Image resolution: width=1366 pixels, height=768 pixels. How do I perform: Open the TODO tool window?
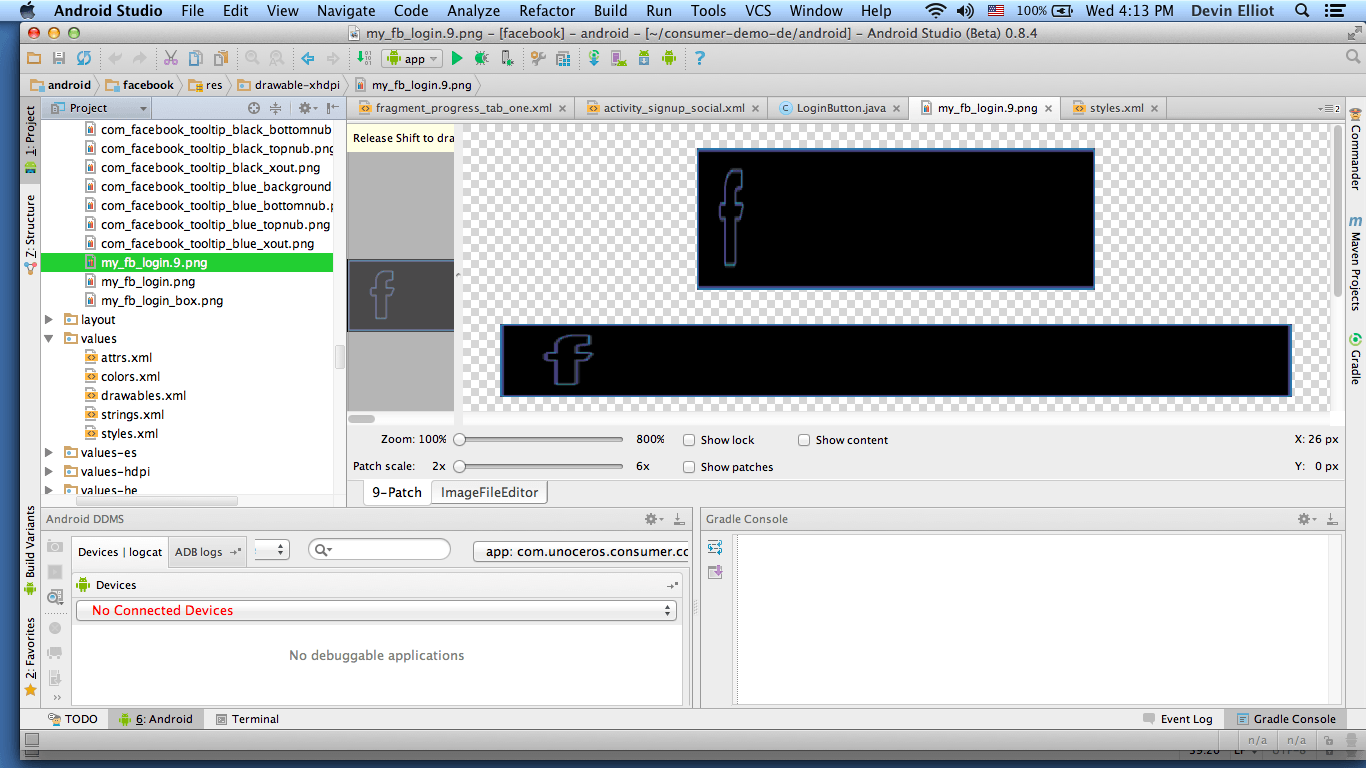click(x=73, y=719)
